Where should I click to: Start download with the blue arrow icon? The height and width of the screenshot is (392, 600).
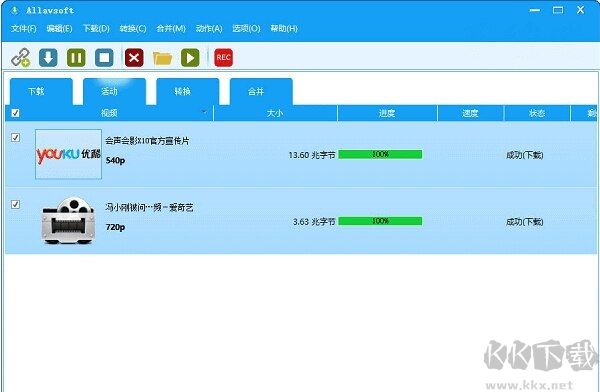point(48,58)
